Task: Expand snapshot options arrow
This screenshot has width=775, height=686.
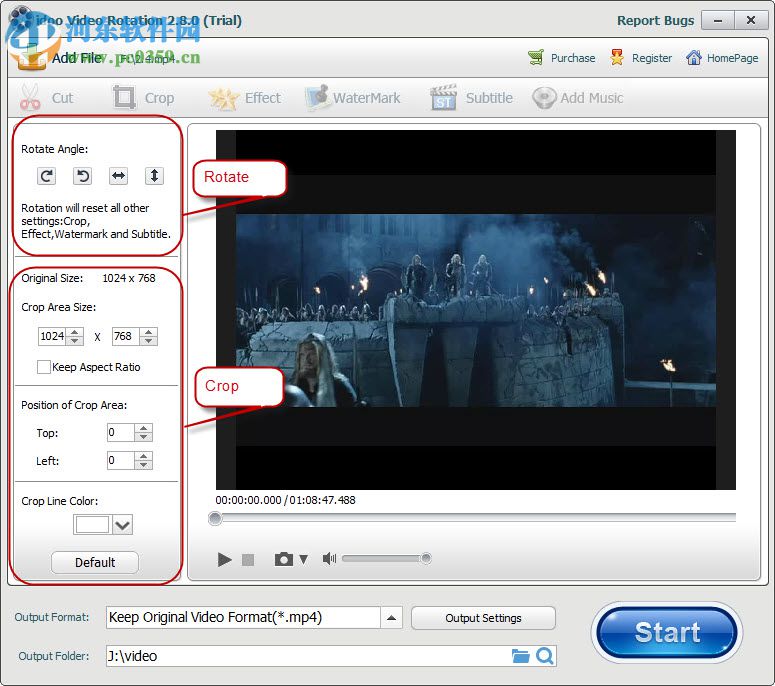Action: pos(303,559)
